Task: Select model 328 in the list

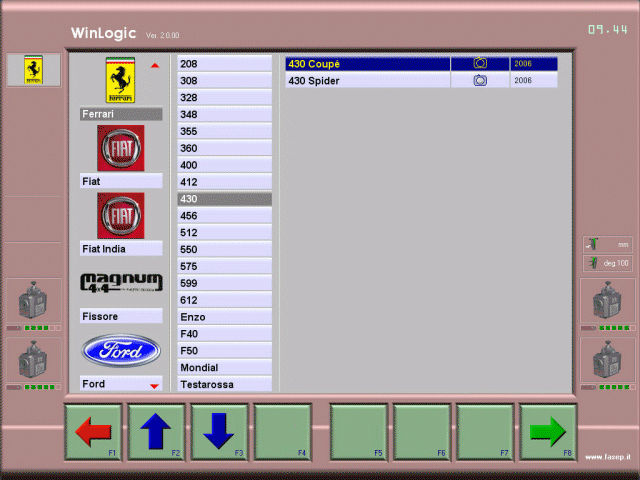Action: coord(224,98)
